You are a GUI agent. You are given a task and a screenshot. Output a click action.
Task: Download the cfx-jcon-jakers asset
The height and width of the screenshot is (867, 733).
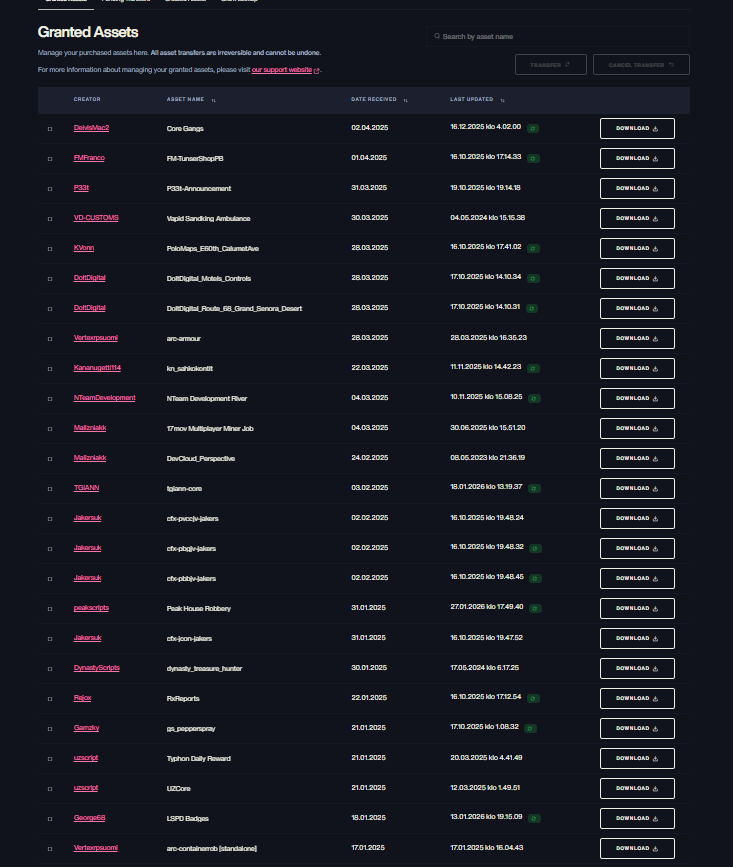click(637, 639)
